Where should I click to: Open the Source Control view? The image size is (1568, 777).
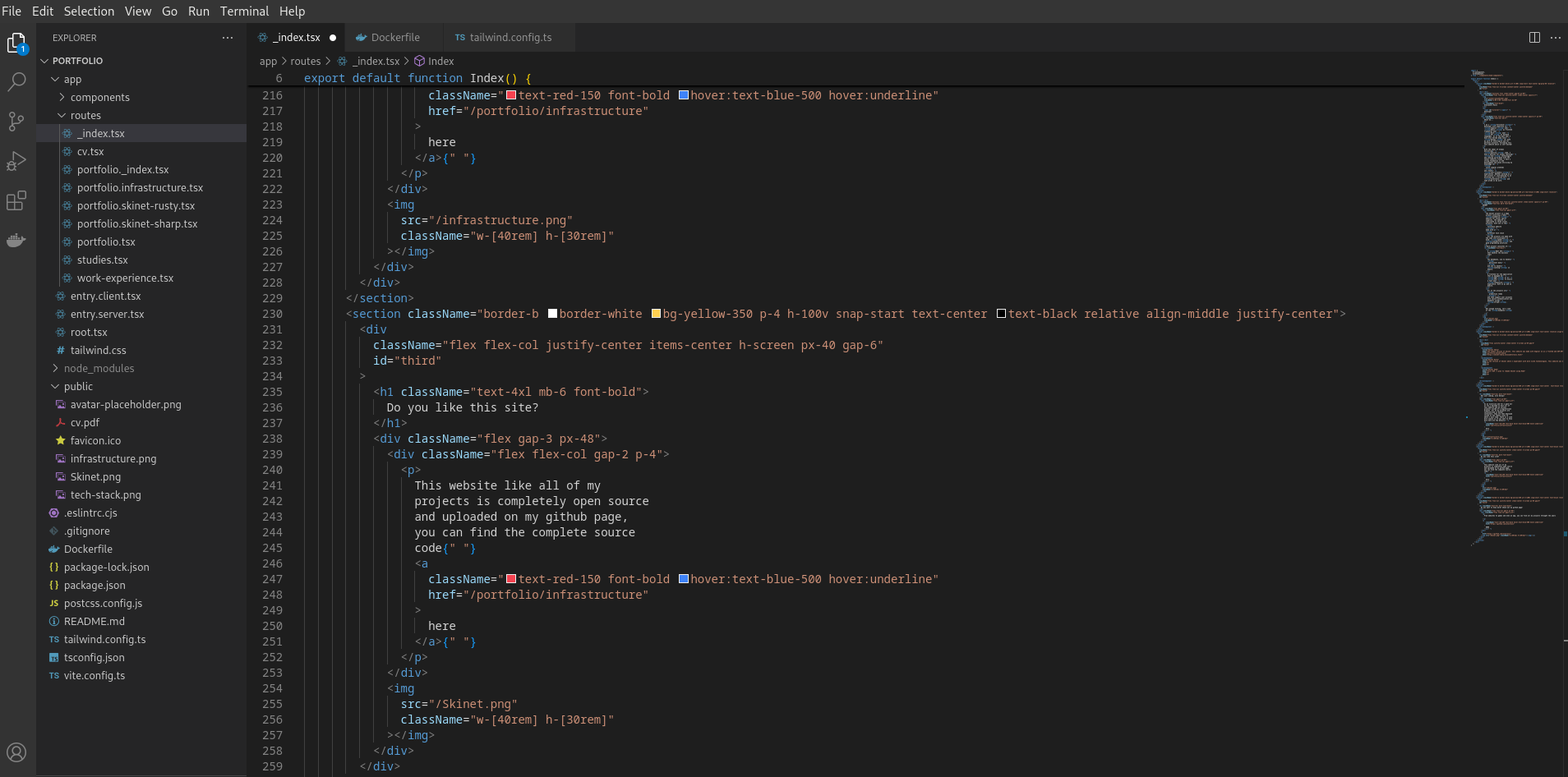click(x=16, y=122)
